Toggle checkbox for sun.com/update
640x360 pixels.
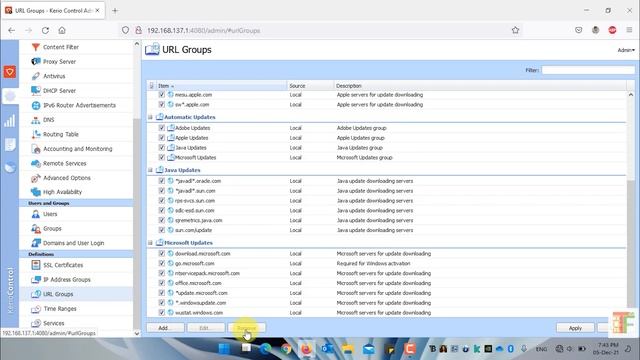click(162, 230)
